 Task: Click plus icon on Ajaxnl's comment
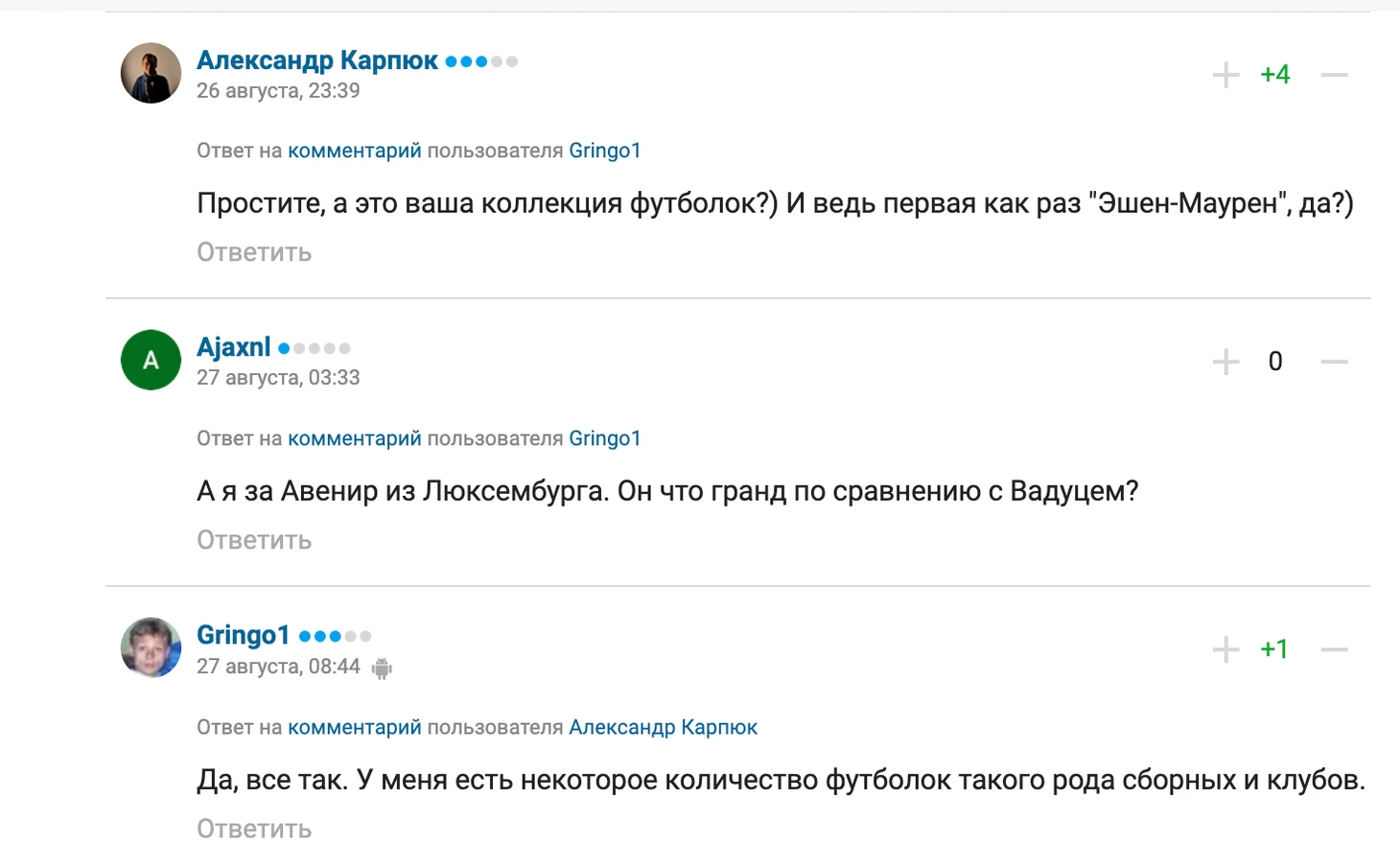click(x=1225, y=362)
